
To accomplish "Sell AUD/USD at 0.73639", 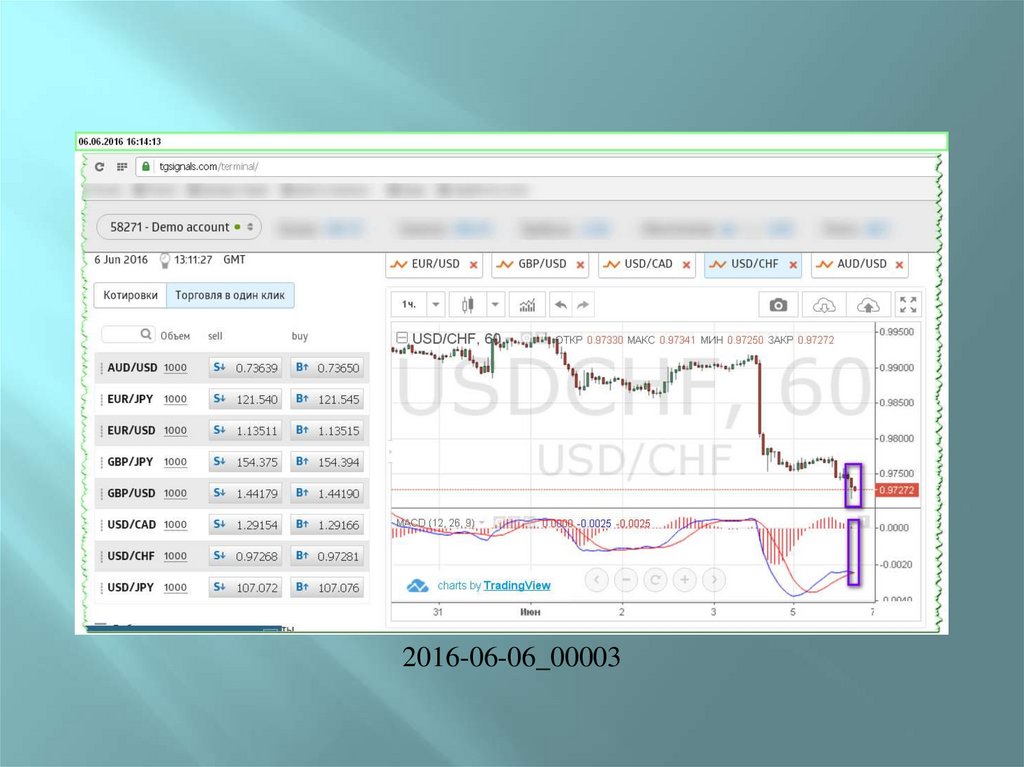I will 246,367.
